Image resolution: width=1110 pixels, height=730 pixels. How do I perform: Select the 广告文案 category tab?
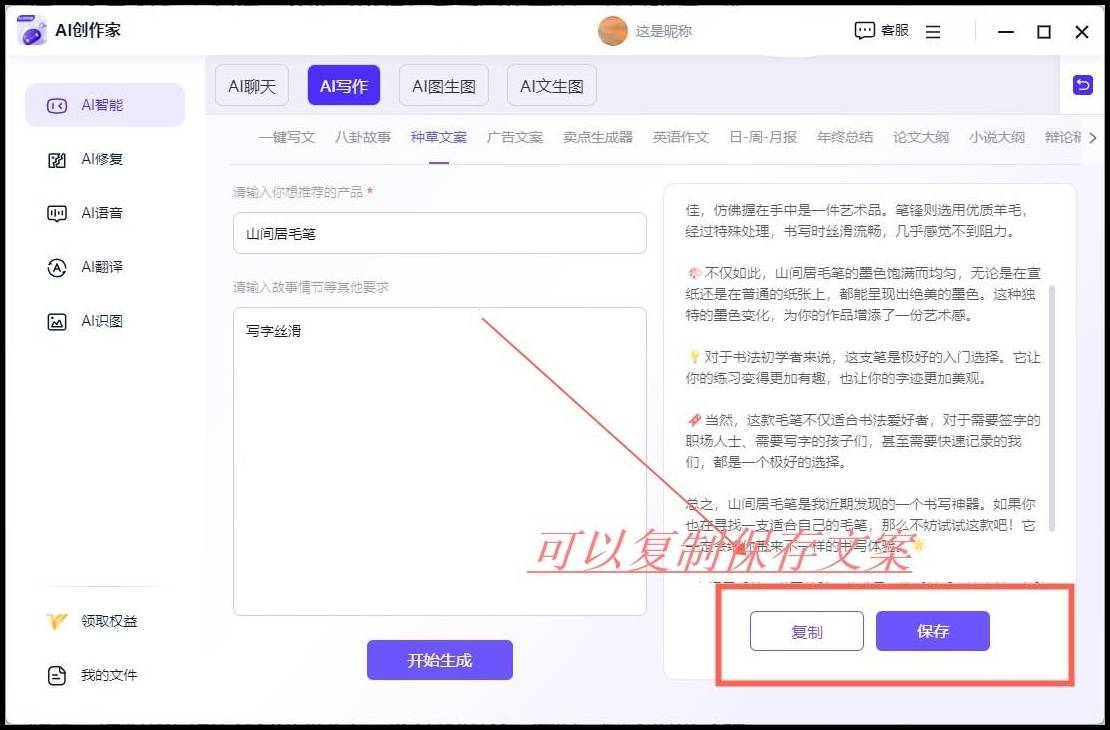point(514,137)
